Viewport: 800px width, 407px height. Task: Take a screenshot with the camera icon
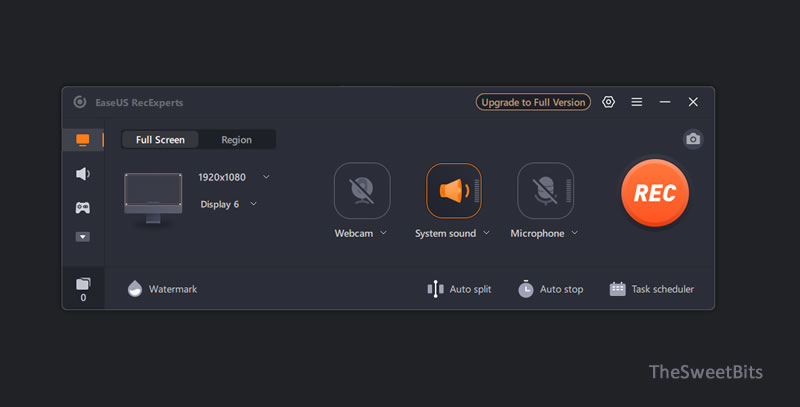tap(693, 139)
